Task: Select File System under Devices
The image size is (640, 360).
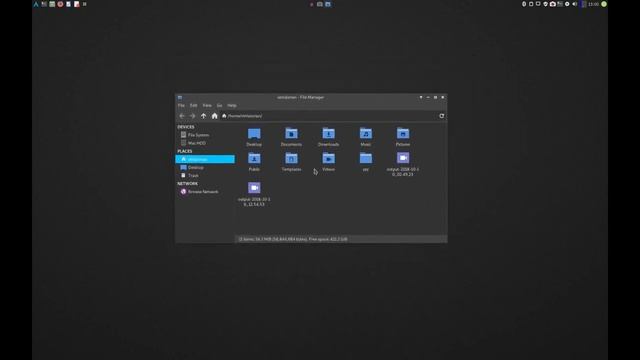Action: [x=205, y=135]
